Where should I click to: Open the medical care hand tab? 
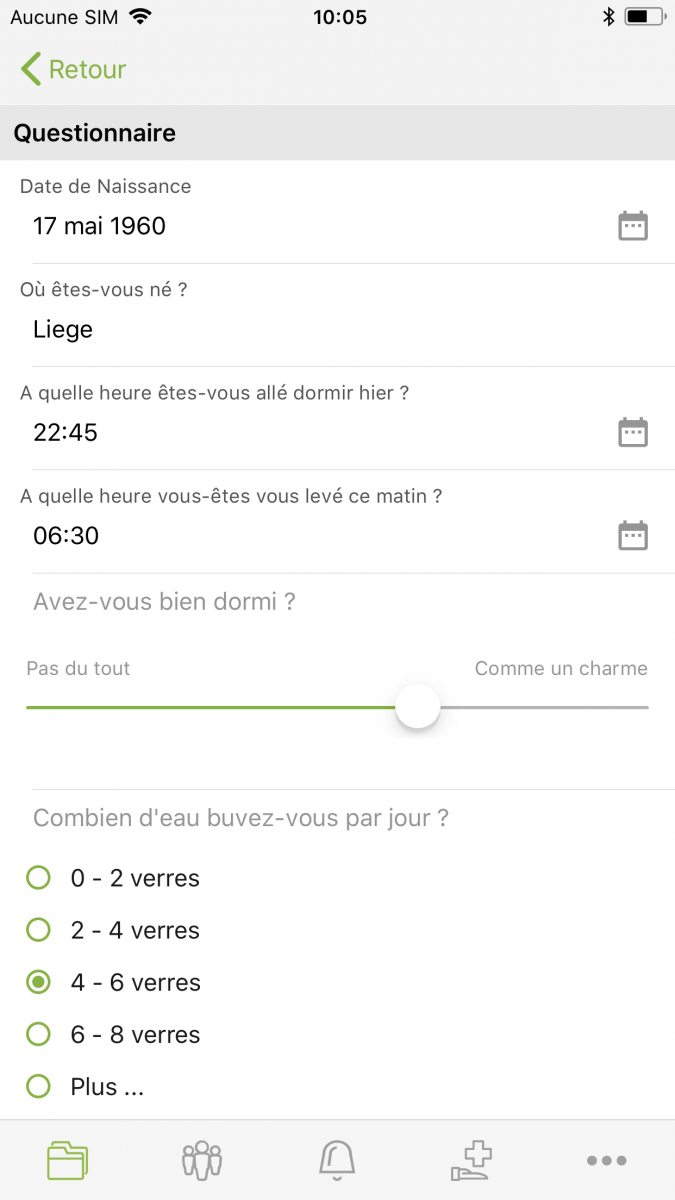click(472, 1160)
